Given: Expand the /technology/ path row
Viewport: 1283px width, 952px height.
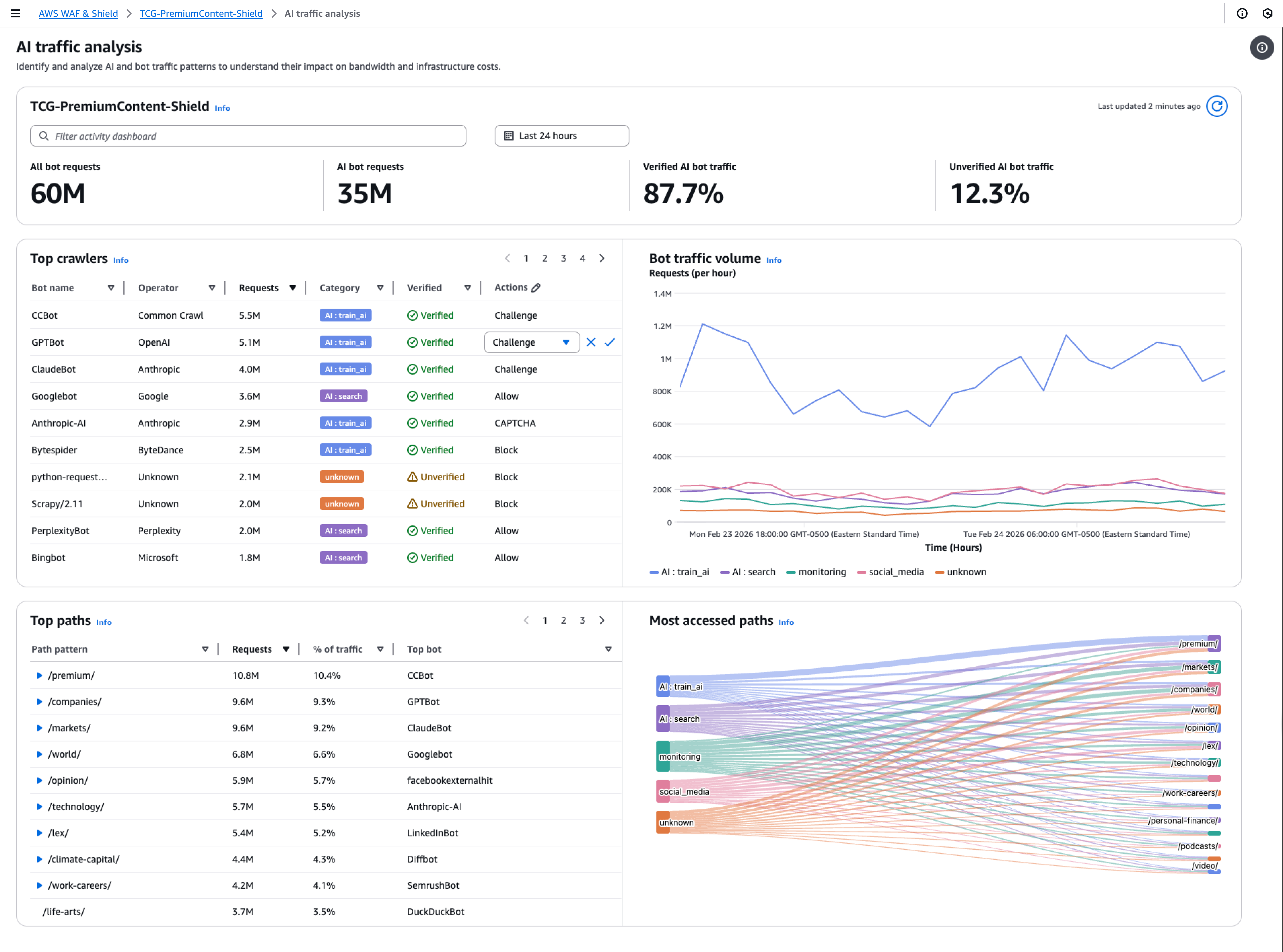Looking at the screenshot, I should coord(39,806).
